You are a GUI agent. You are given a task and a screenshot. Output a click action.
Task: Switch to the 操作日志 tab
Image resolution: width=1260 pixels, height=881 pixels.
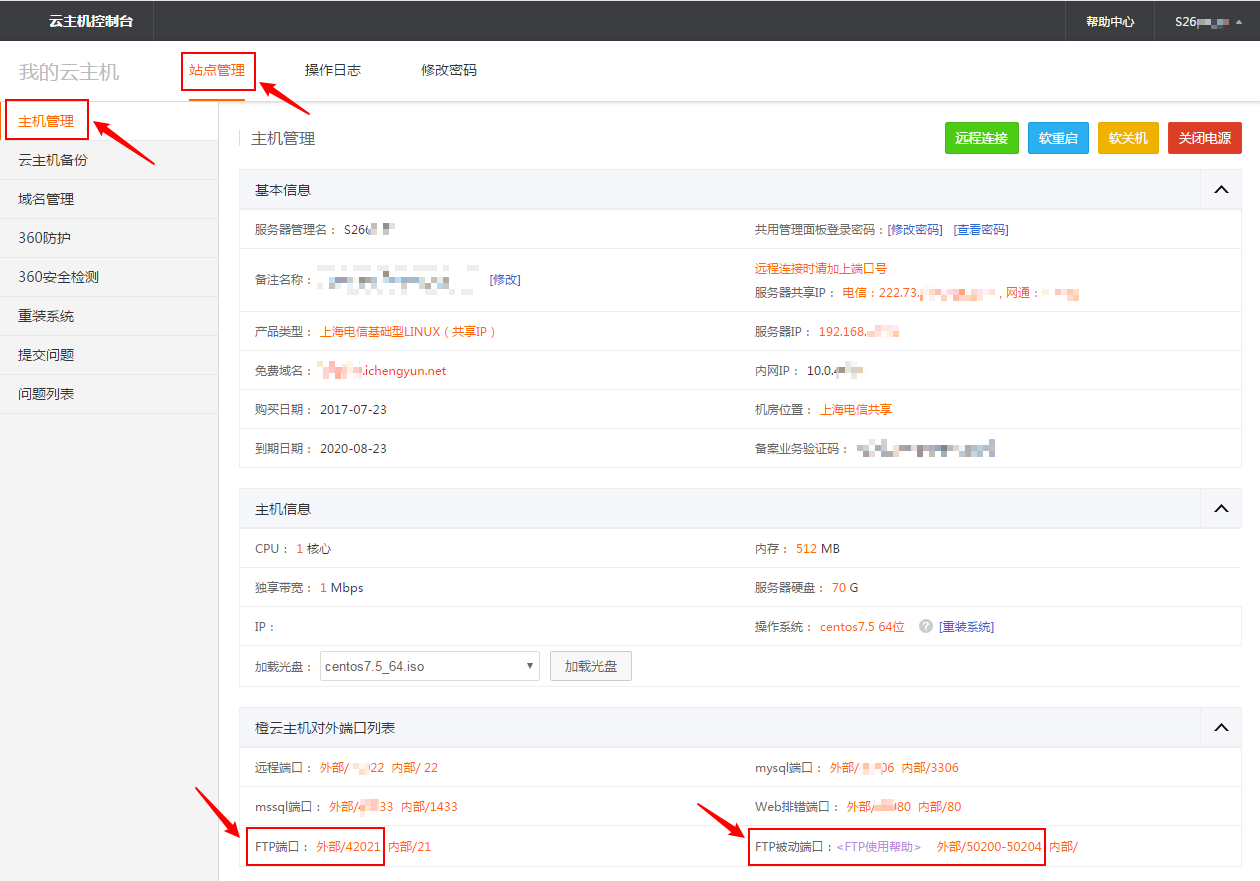tap(333, 70)
